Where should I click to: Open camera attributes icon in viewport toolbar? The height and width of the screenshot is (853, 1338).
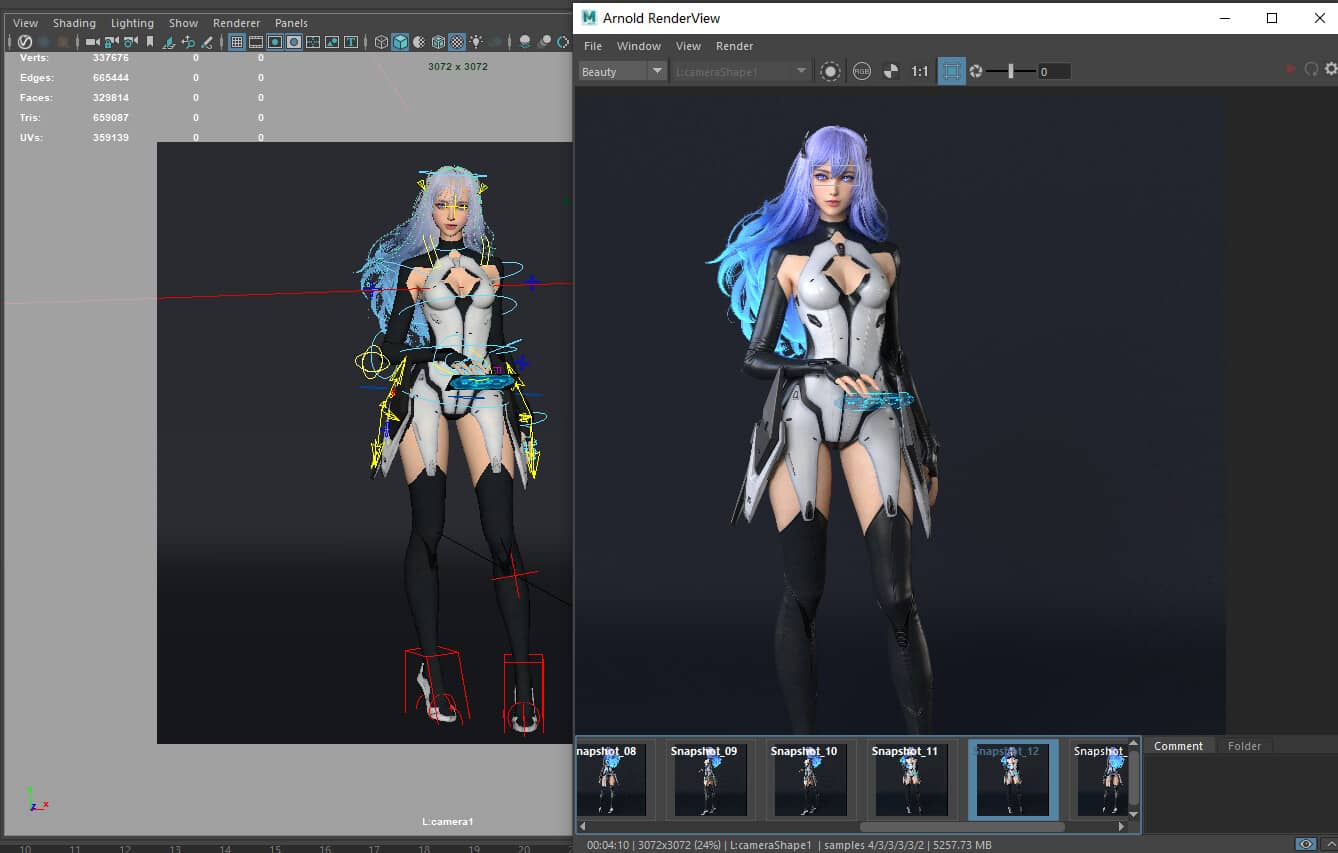click(130, 42)
